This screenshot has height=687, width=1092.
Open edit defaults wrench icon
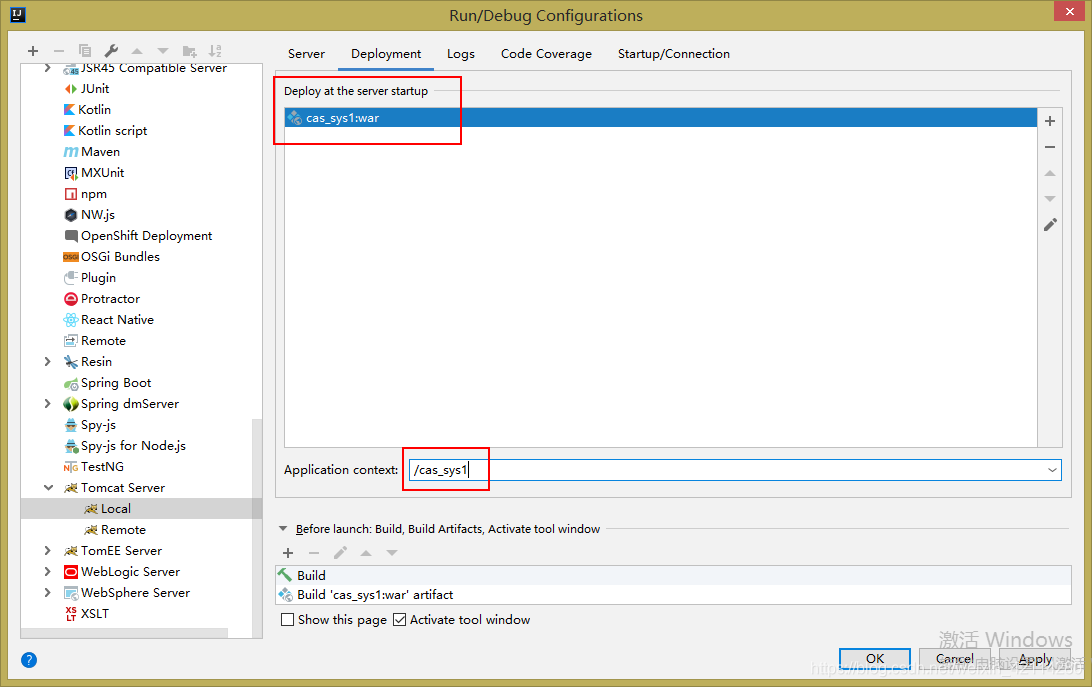pos(111,51)
